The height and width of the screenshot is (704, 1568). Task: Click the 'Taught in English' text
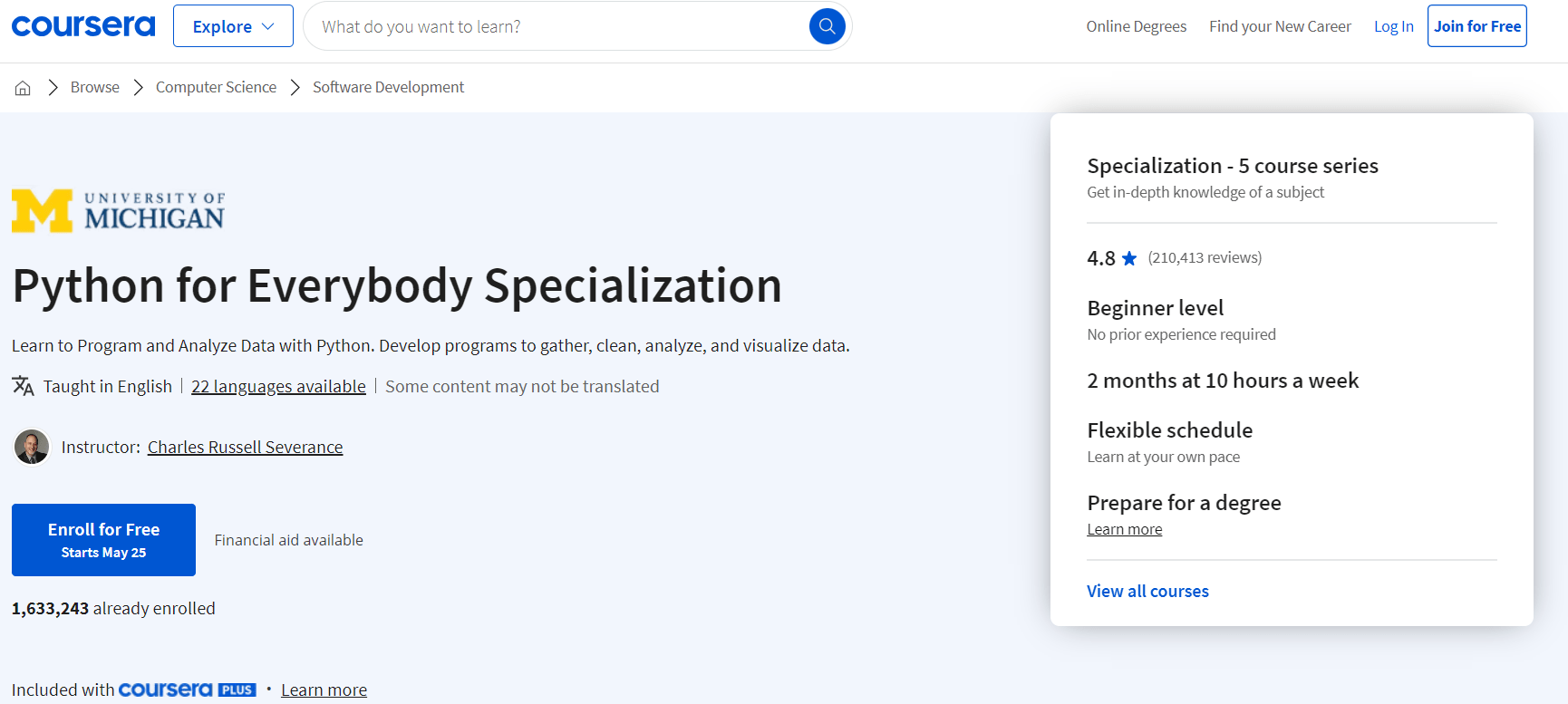tap(108, 386)
